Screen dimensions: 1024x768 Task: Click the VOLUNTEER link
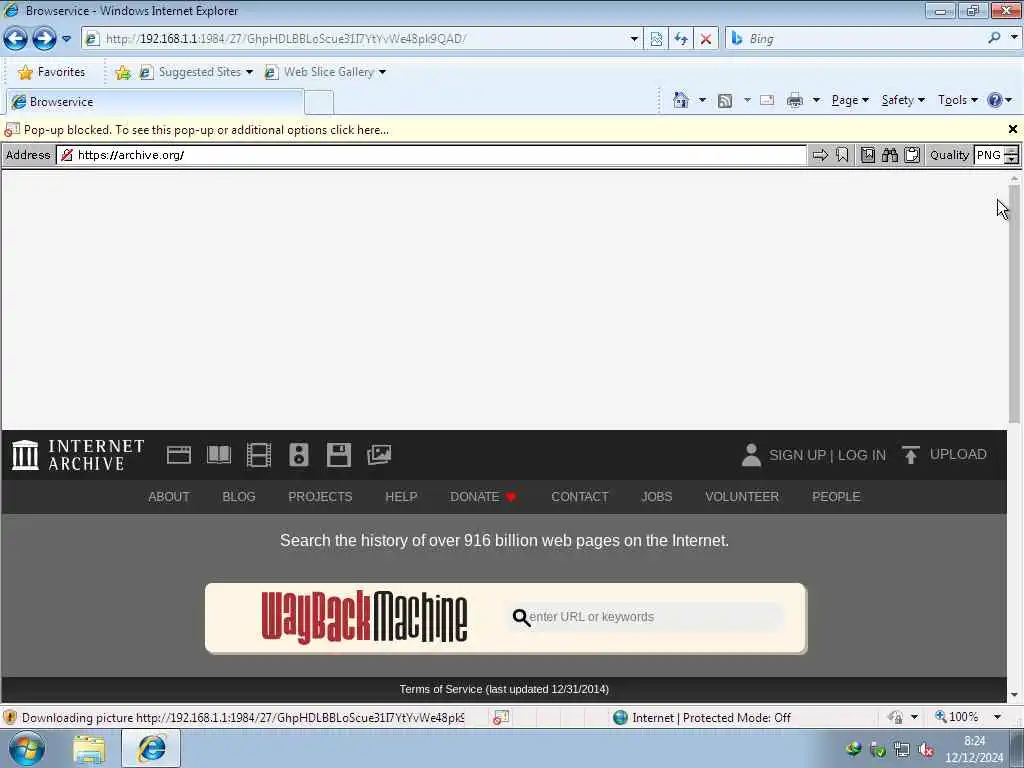[x=742, y=496]
